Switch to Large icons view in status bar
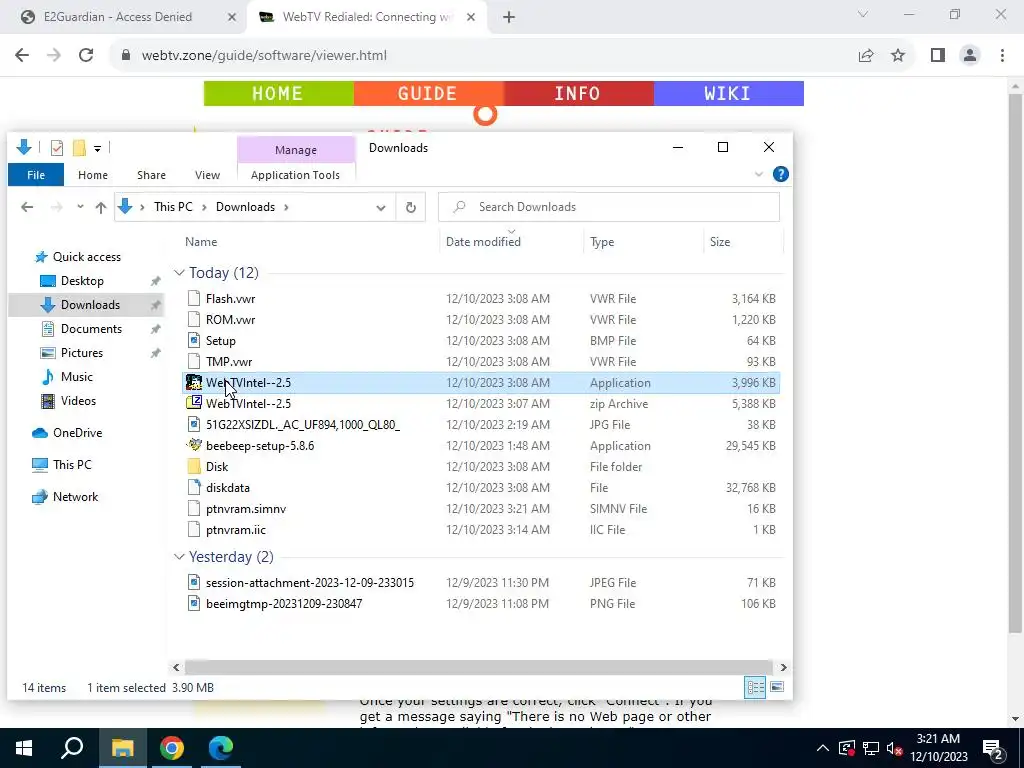Image resolution: width=1024 pixels, height=768 pixels. [x=777, y=687]
